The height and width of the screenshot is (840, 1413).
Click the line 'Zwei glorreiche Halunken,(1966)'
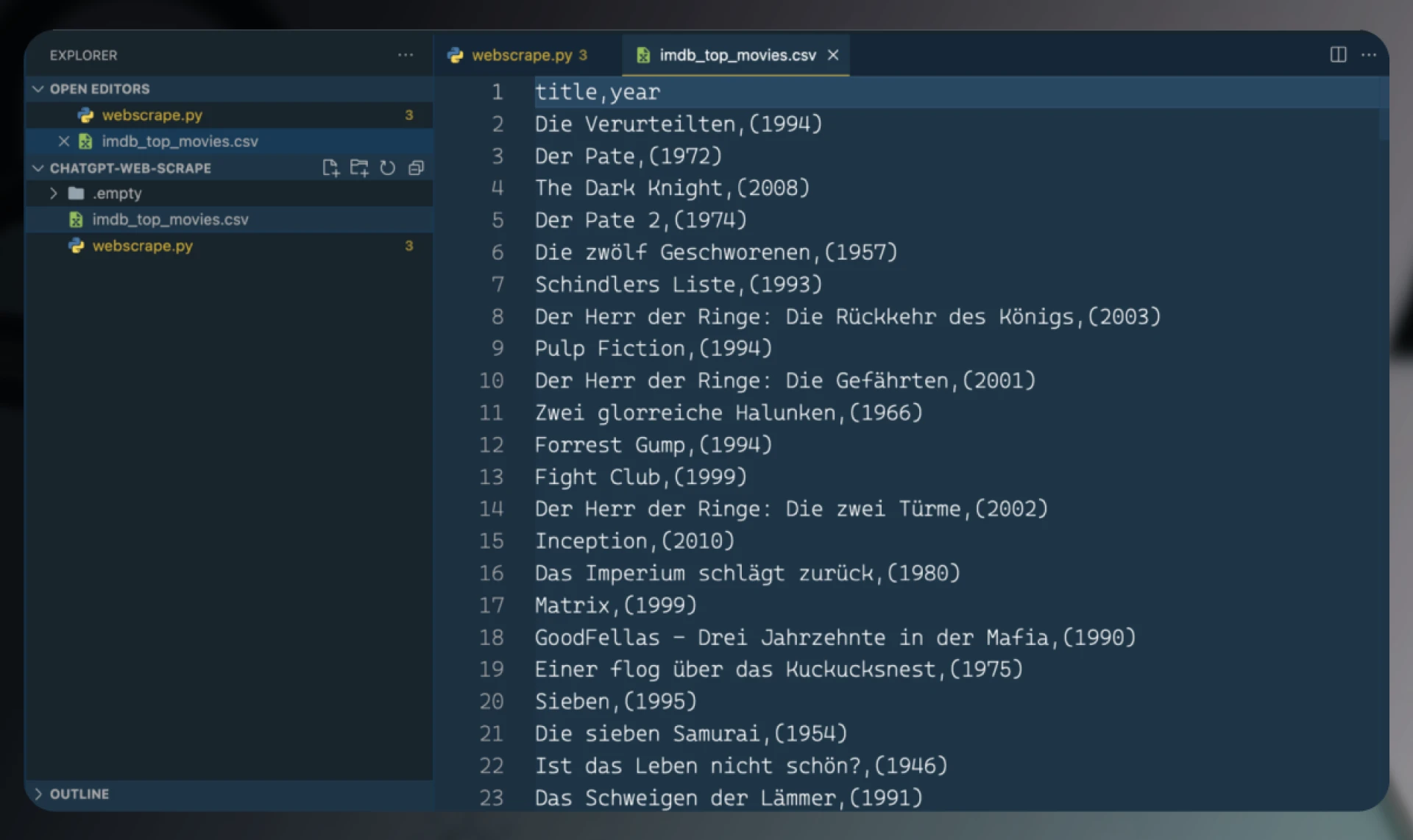[728, 413]
